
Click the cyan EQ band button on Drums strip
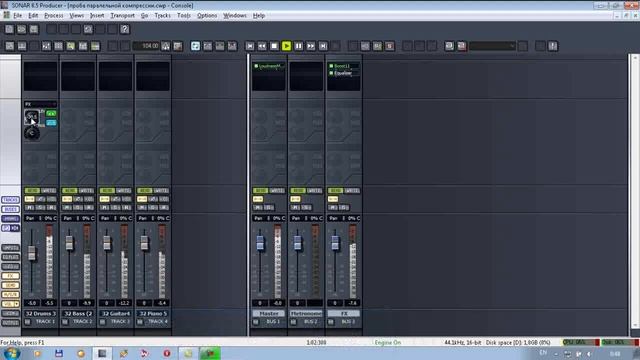pyautogui.click(x=51, y=122)
